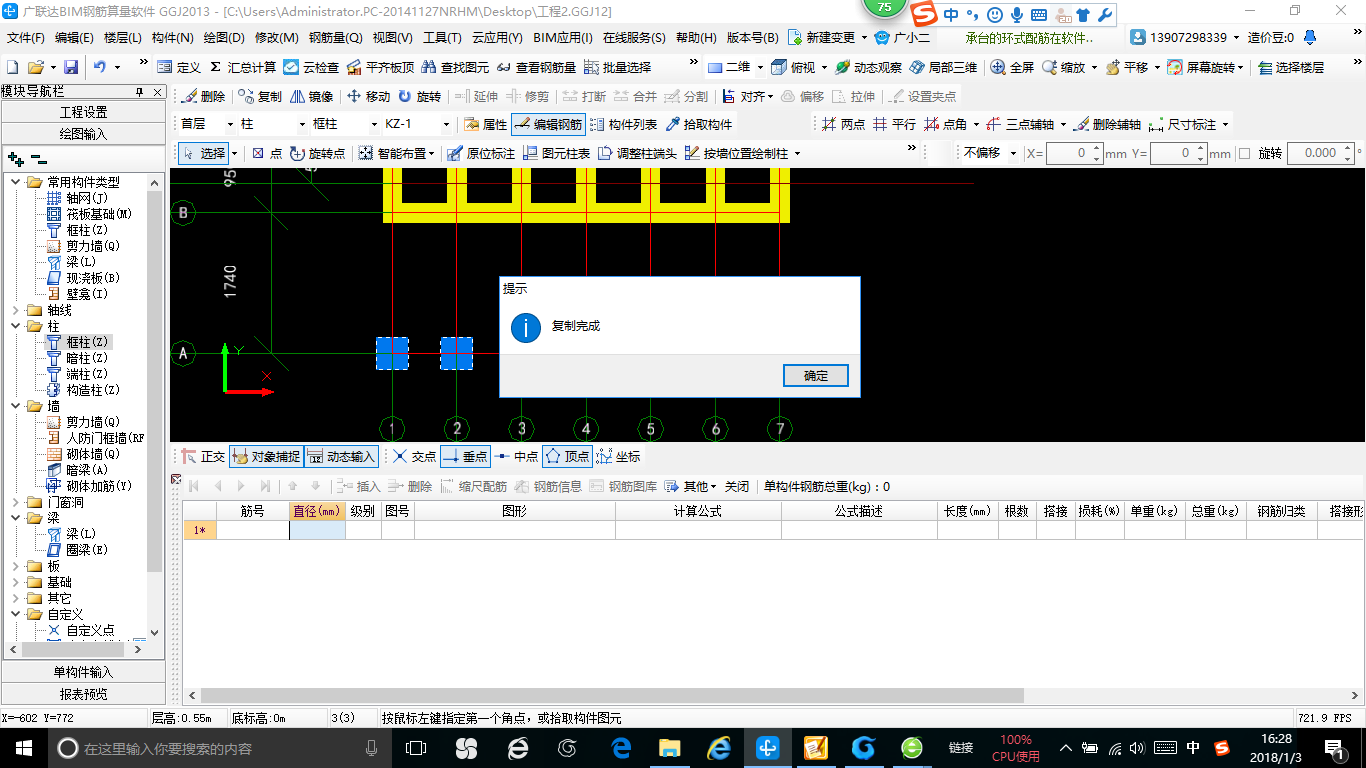Toggle 中点 snap
This screenshot has width=1366, height=768.
pos(516,456)
